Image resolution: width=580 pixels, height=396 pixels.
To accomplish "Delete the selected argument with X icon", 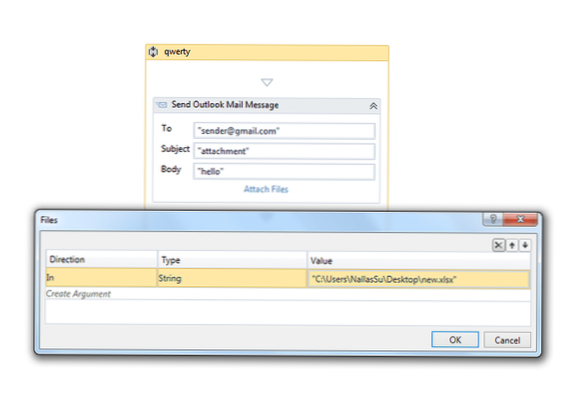I will tap(499, 245).
